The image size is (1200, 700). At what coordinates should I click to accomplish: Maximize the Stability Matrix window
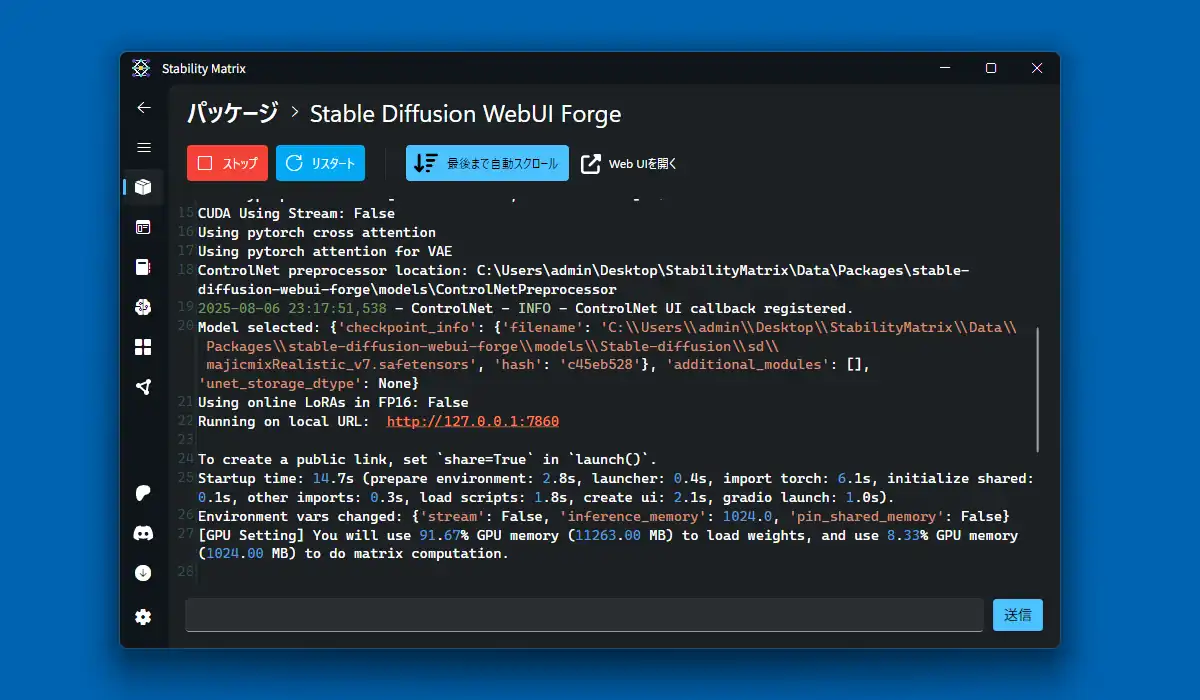coord(991,68)
